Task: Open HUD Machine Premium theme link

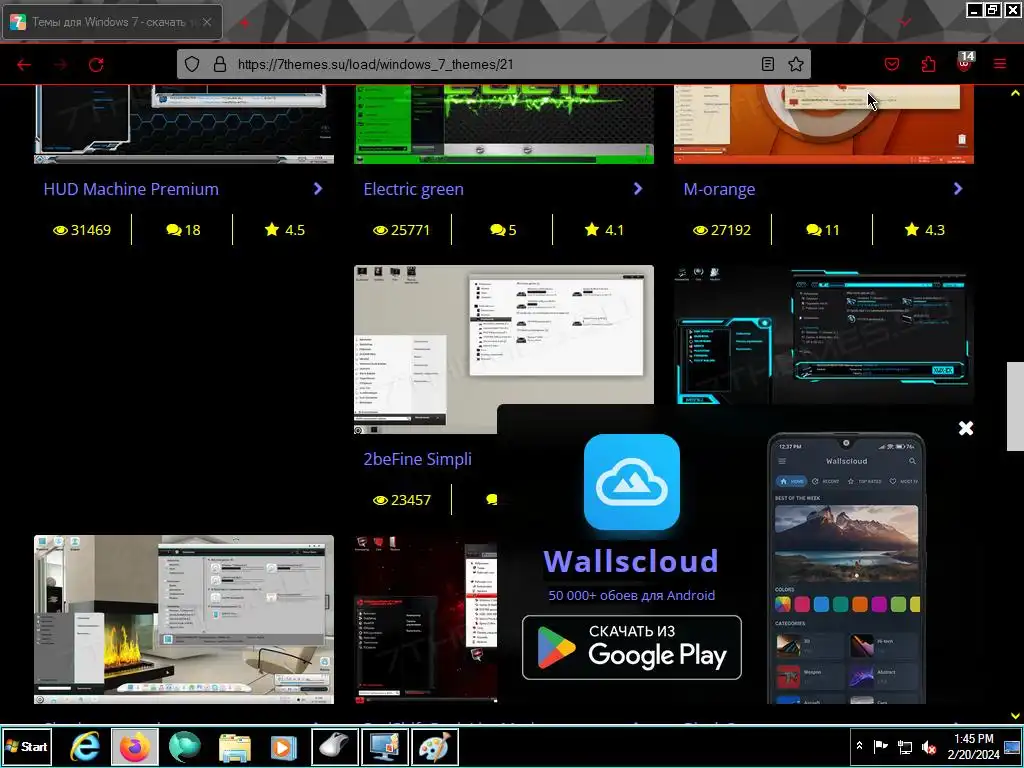Action: tap(131, 189)
